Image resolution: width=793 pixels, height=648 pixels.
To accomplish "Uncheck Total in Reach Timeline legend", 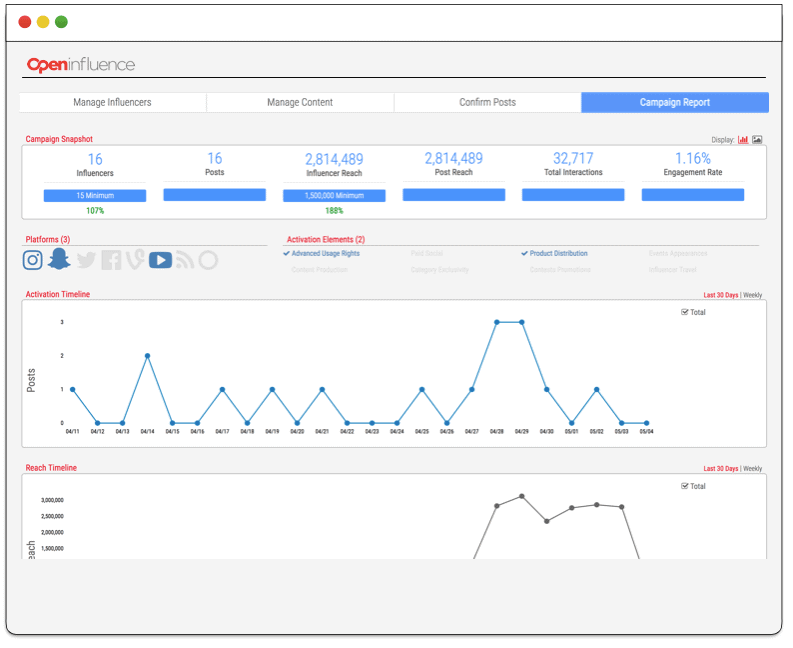I will (x=684, y=486).
